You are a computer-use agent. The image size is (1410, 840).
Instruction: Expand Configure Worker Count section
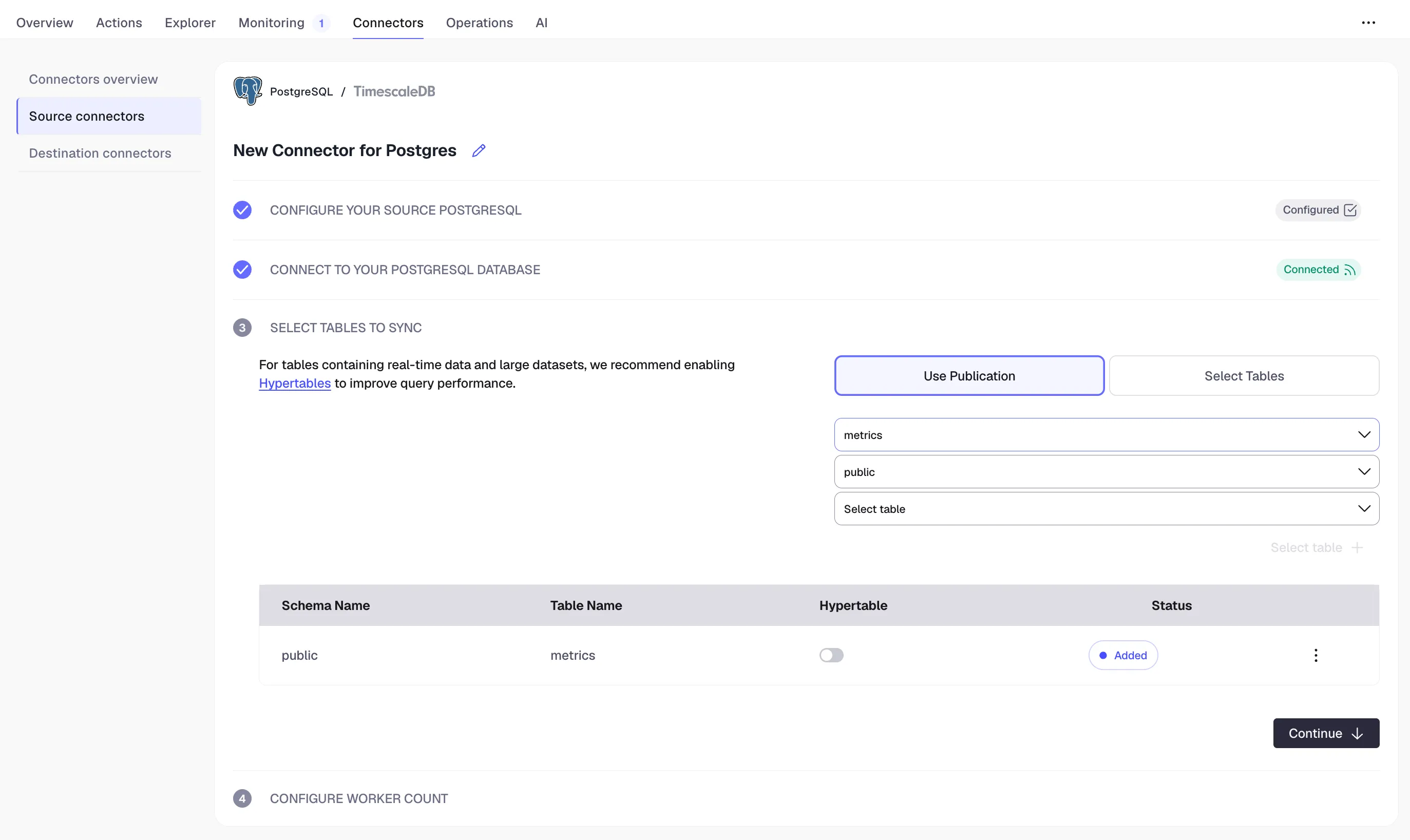pyautogui.click(x=358, y=799)
